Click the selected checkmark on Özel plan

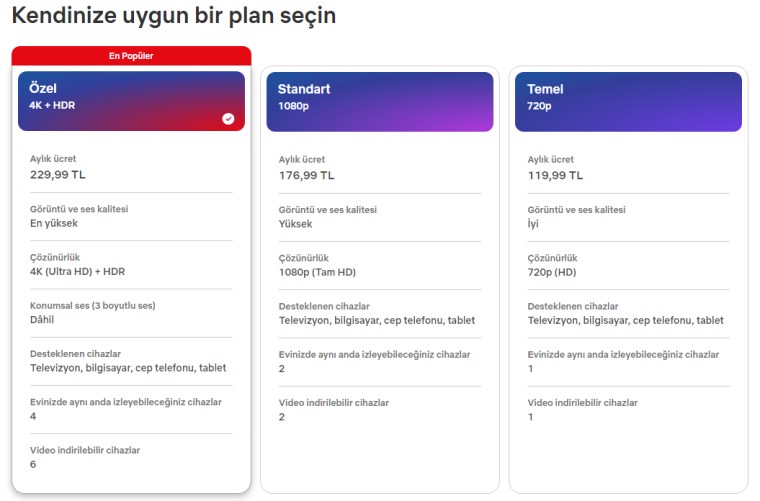(228, 119)
